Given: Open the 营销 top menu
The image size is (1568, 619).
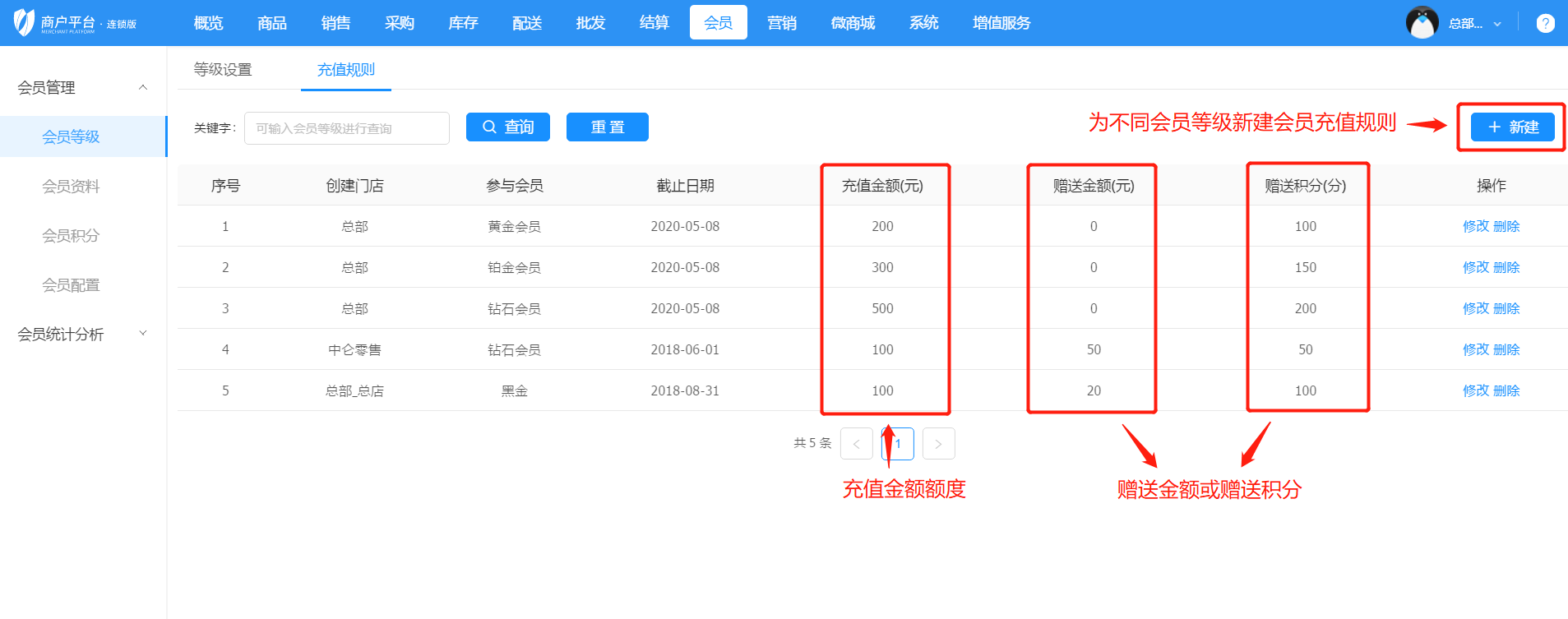Looking at the screenshot, I should click(781, 23).
